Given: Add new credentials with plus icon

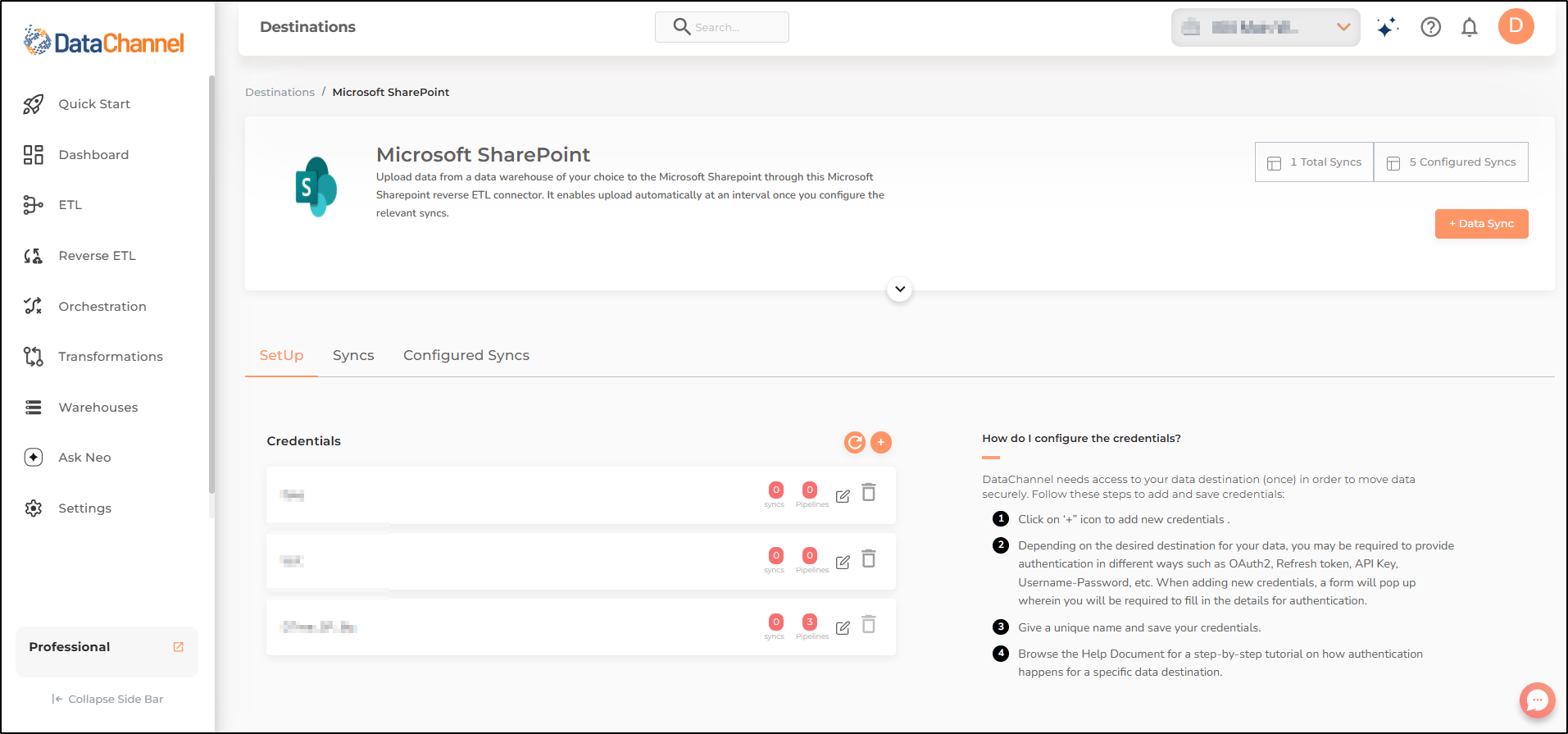Looking at the screenshot, I should click(881, 443).
